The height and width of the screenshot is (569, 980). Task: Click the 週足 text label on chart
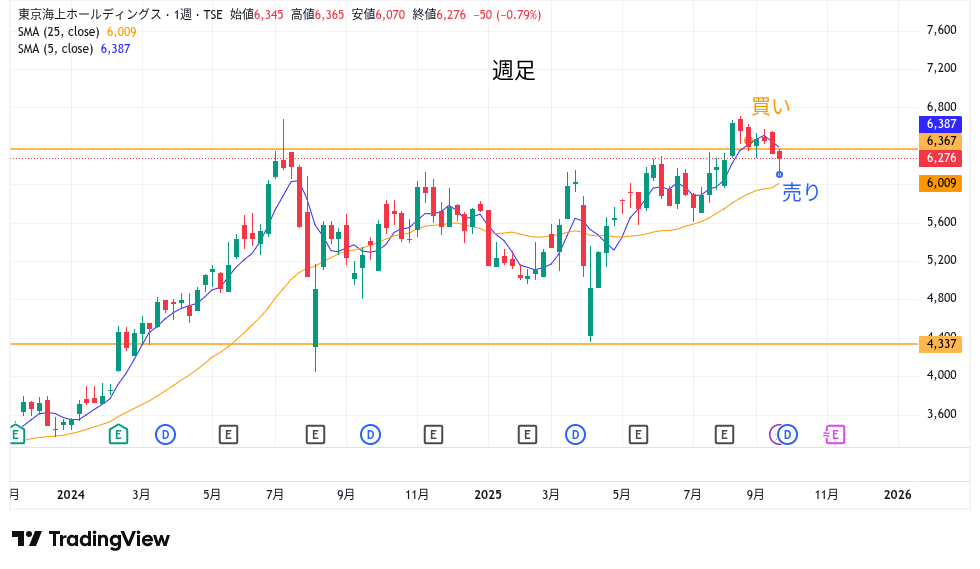pyautogui.click(x=514, y=71)
